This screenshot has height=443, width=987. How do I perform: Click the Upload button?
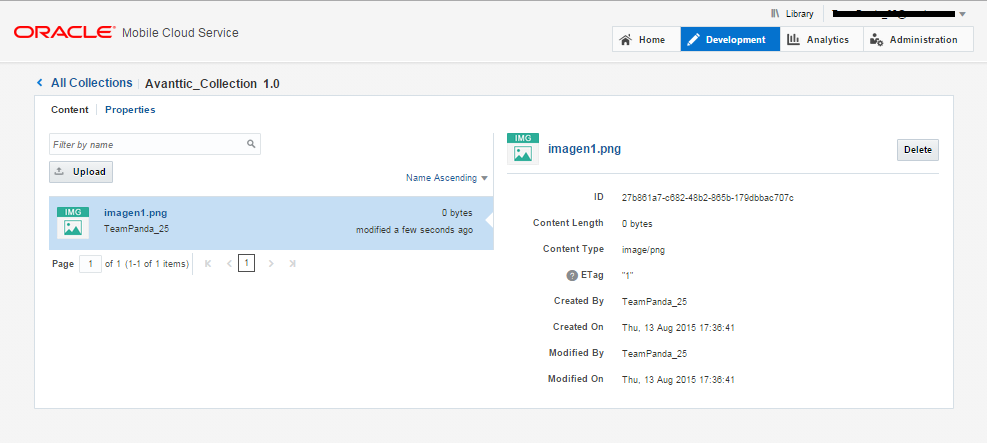coord(80,172)
